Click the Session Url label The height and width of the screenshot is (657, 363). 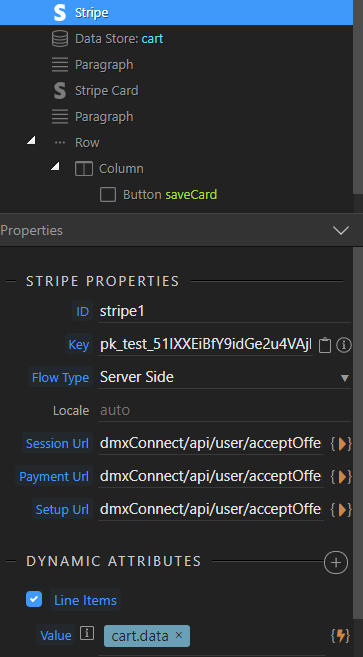pyautogui.click(x=57, y=443)
